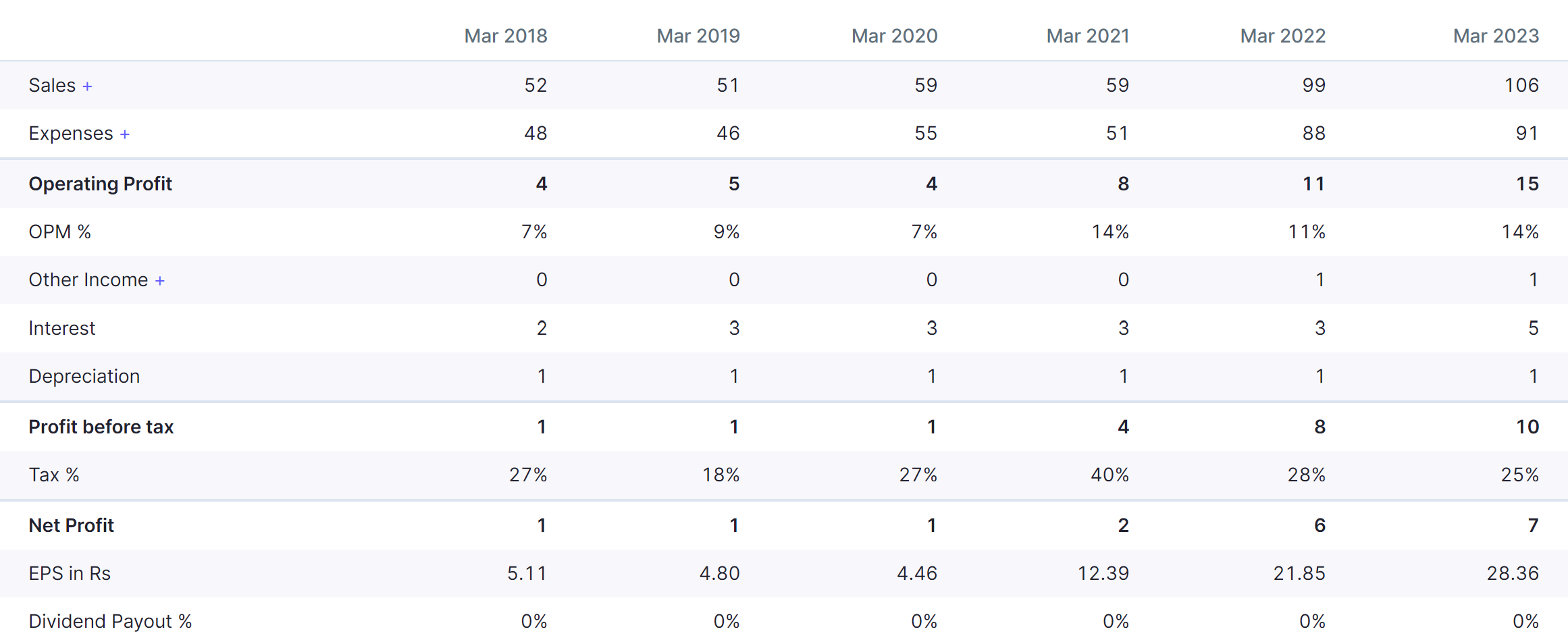Select the Mar 2023 column header
Image resolution: width=1568 pixels, height=640 pixels.
pyautogui.click(x=1496, y=36)
